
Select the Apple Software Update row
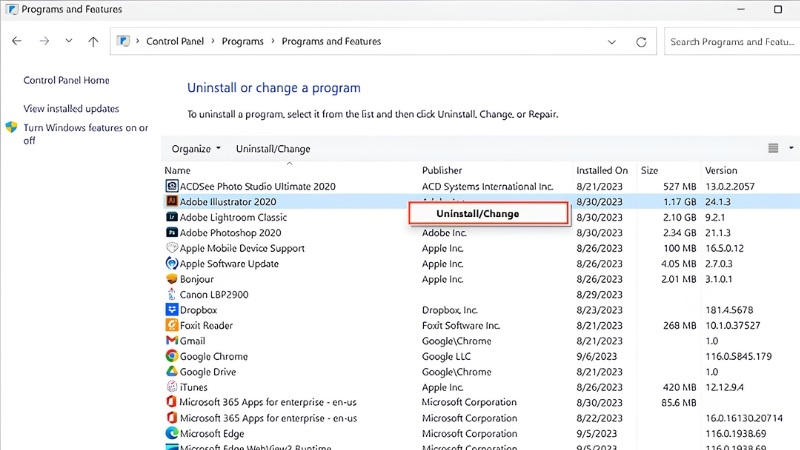coord(481,263)
